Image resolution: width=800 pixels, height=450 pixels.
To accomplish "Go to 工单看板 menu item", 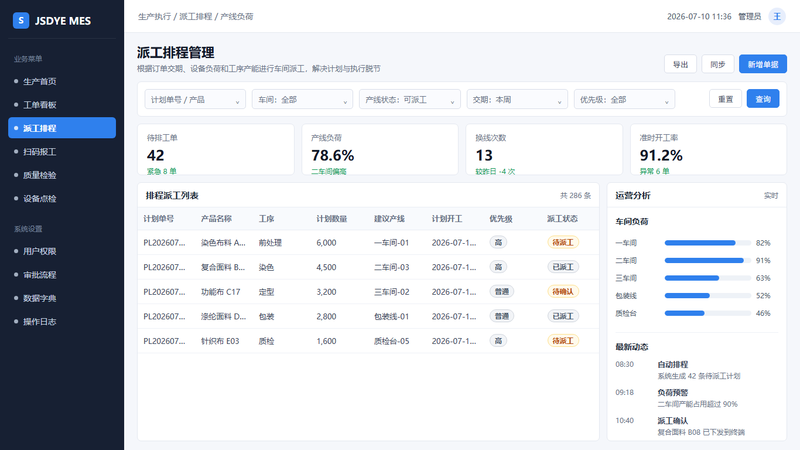I will 62,105.
